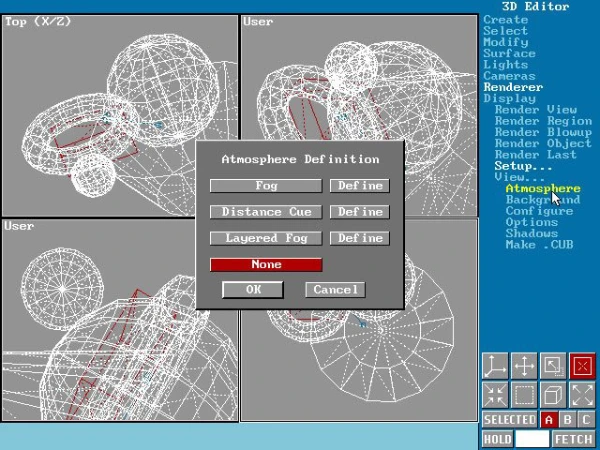Open the Cameras menu
This screenshot has height=450, width=600.
(509, 76)
